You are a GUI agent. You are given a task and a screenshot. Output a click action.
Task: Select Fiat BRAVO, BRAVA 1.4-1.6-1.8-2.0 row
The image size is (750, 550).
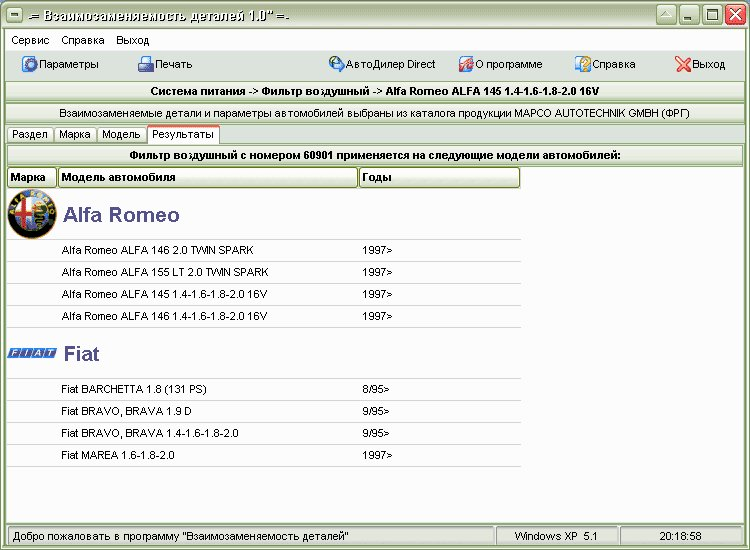(264, 433)
